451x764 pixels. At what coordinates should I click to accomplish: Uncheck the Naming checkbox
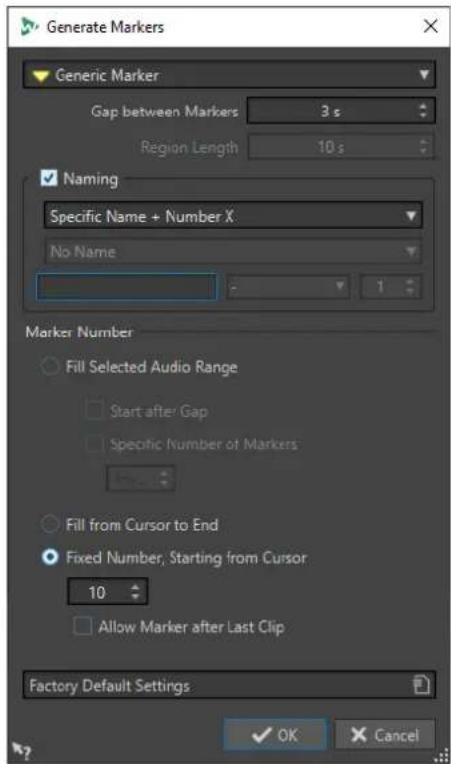[49, 178]
